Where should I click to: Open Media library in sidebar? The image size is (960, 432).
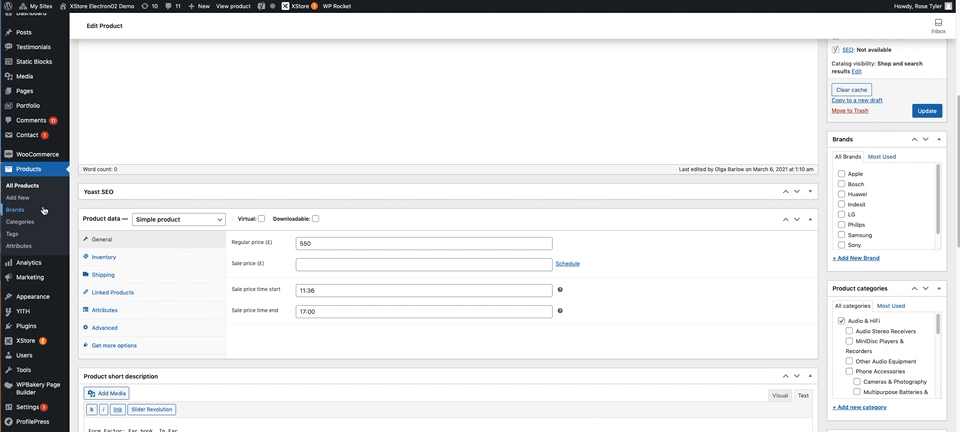pyautogui.click(x=24, y=76)
